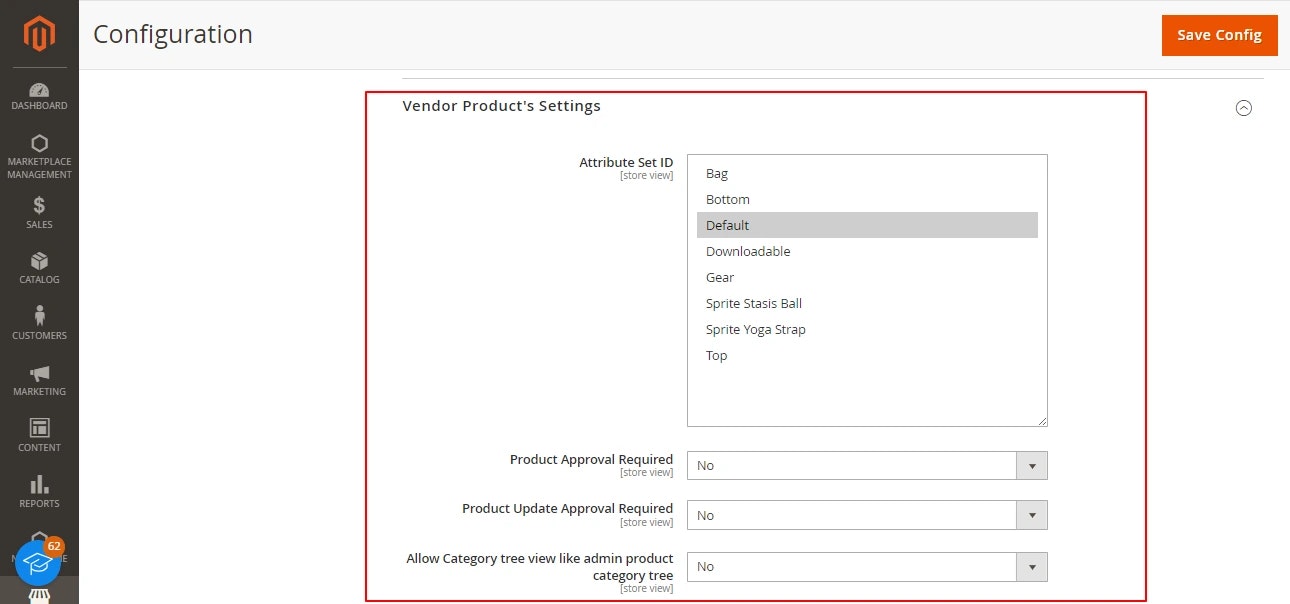1290x604 pixels.
Task: Click the Save Config button
Action: (1219, 35)
